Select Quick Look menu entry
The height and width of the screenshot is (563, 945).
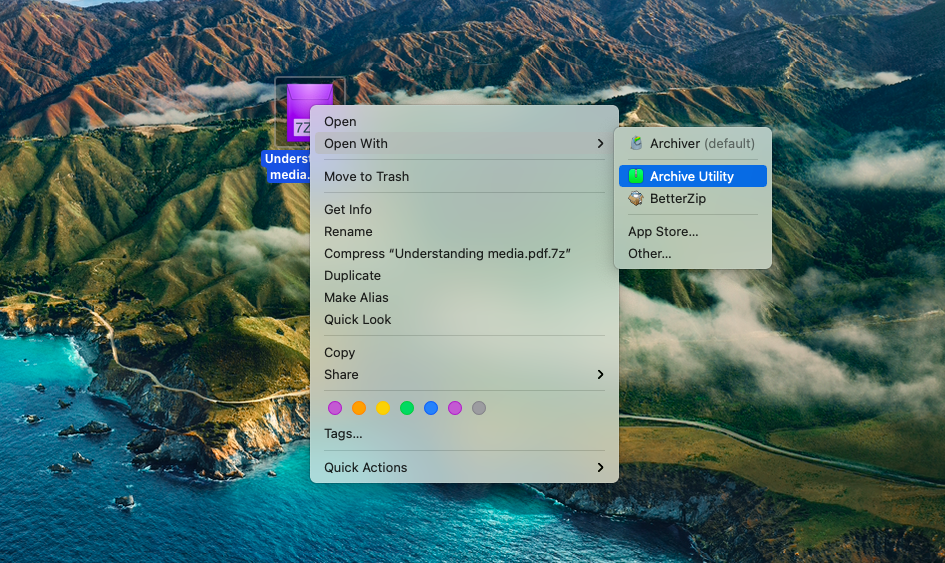[358, 320]
